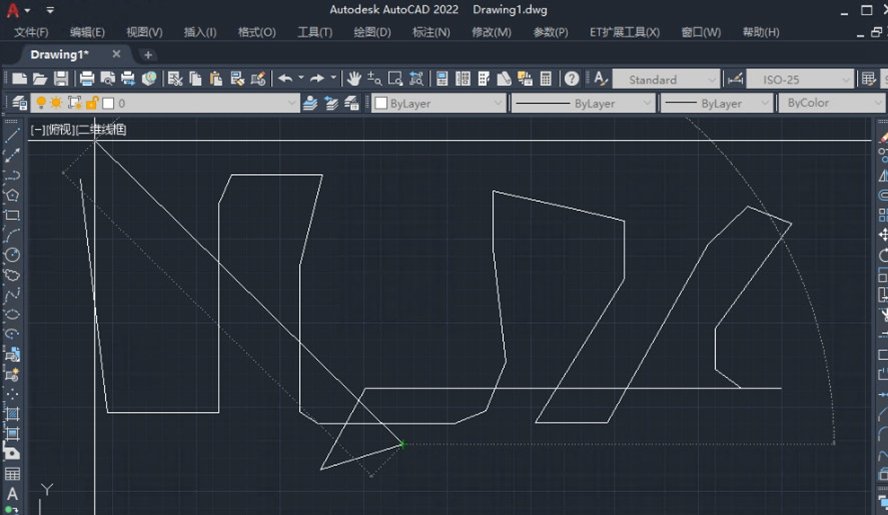Select the Construction Line tool
The image size is (888, 515).
tap(12, 155)
